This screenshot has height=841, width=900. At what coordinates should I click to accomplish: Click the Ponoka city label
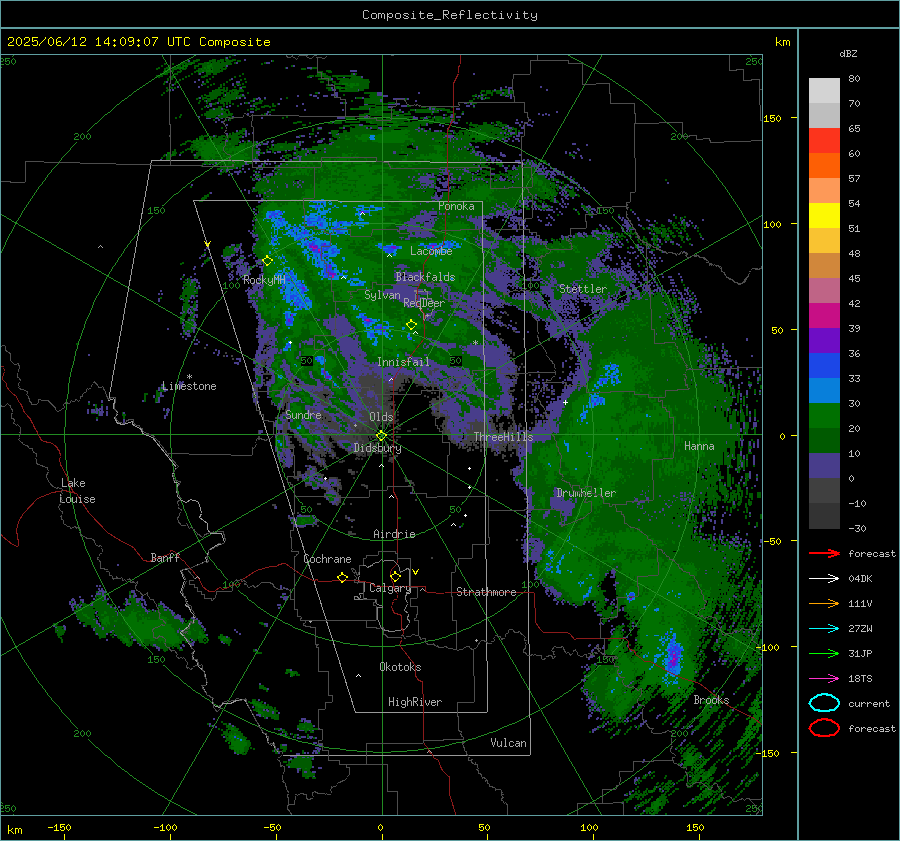(456, 206)
